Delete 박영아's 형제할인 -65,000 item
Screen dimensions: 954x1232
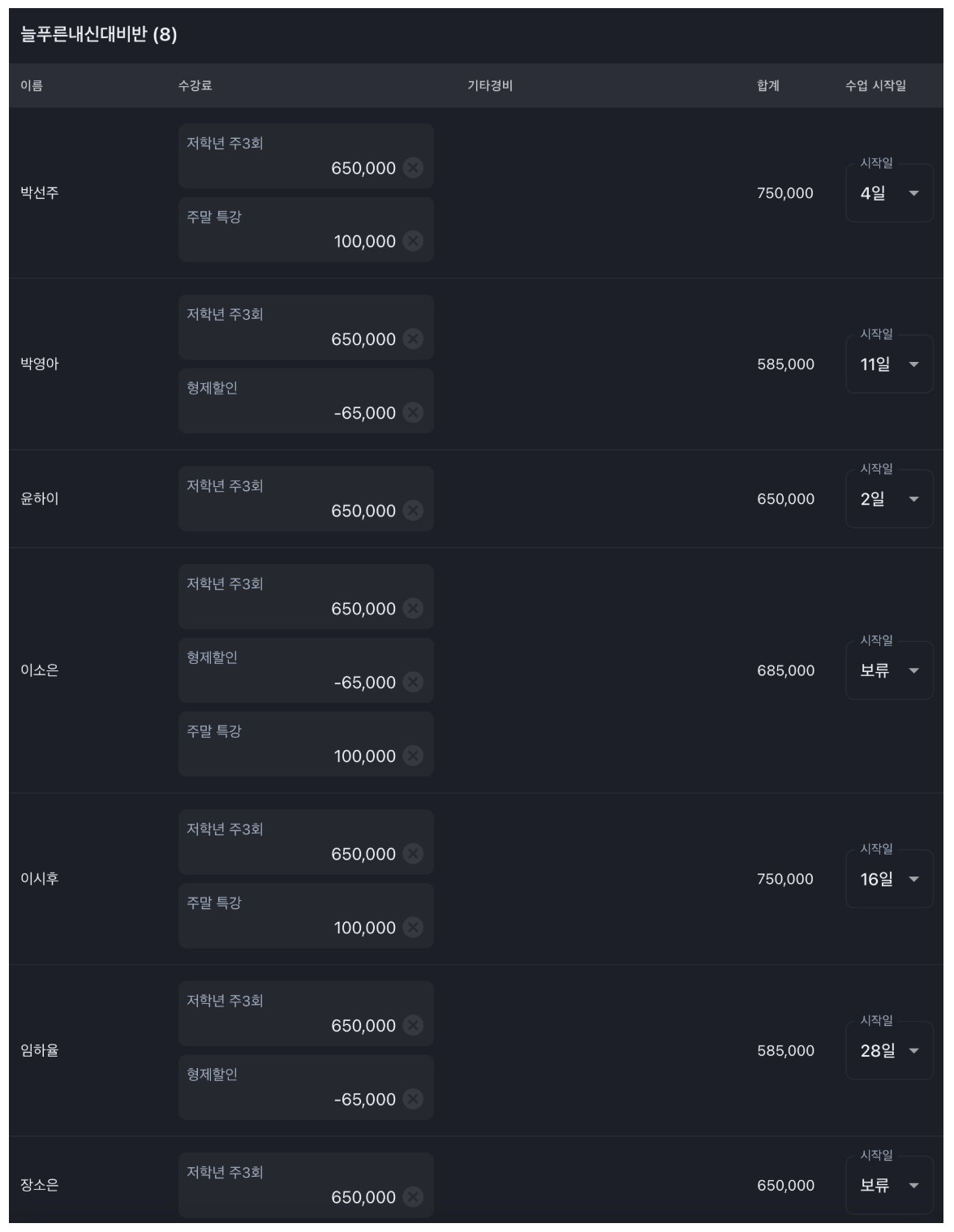point(413,412)
